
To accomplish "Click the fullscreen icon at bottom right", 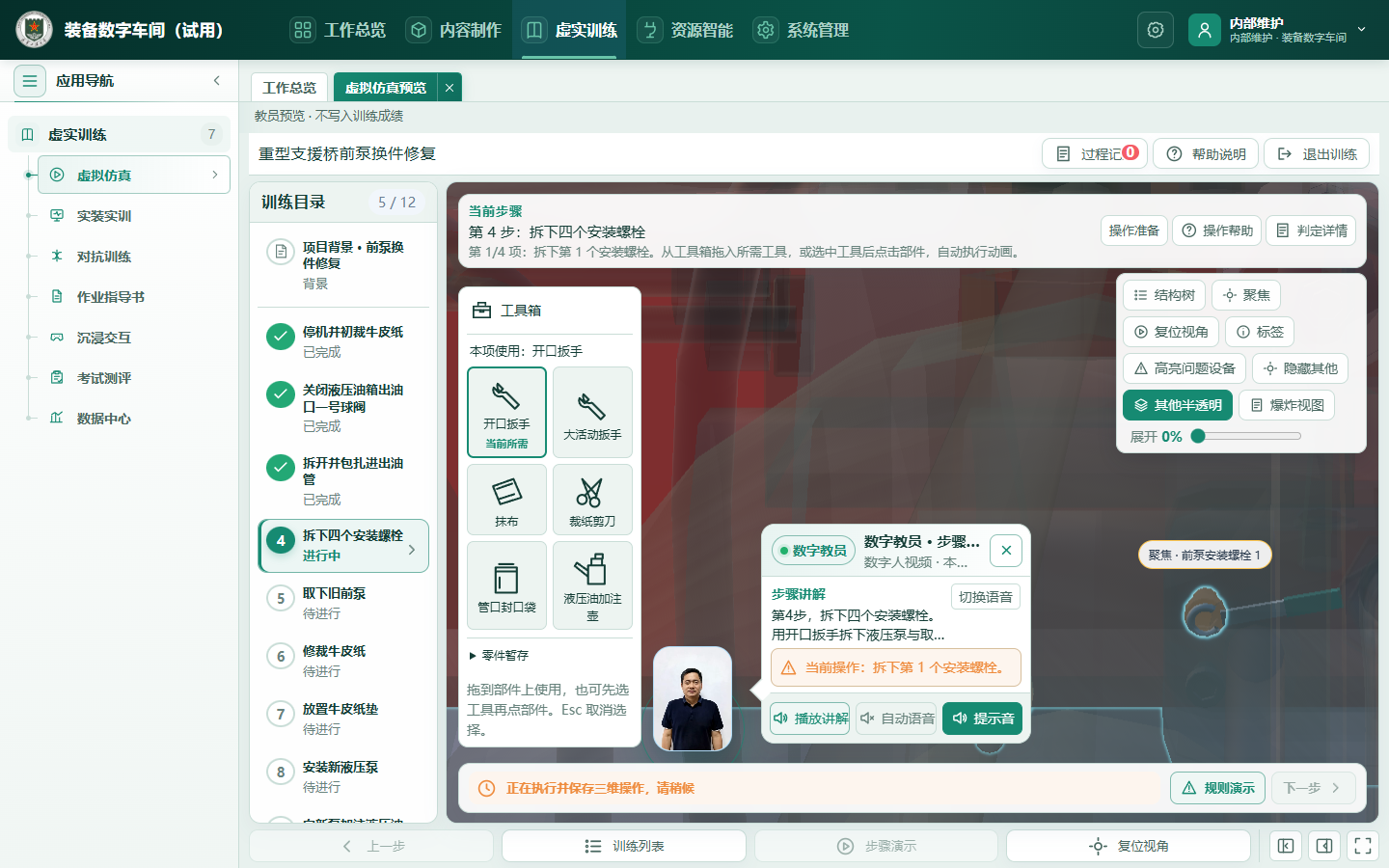I will [x=1363, y=846].
